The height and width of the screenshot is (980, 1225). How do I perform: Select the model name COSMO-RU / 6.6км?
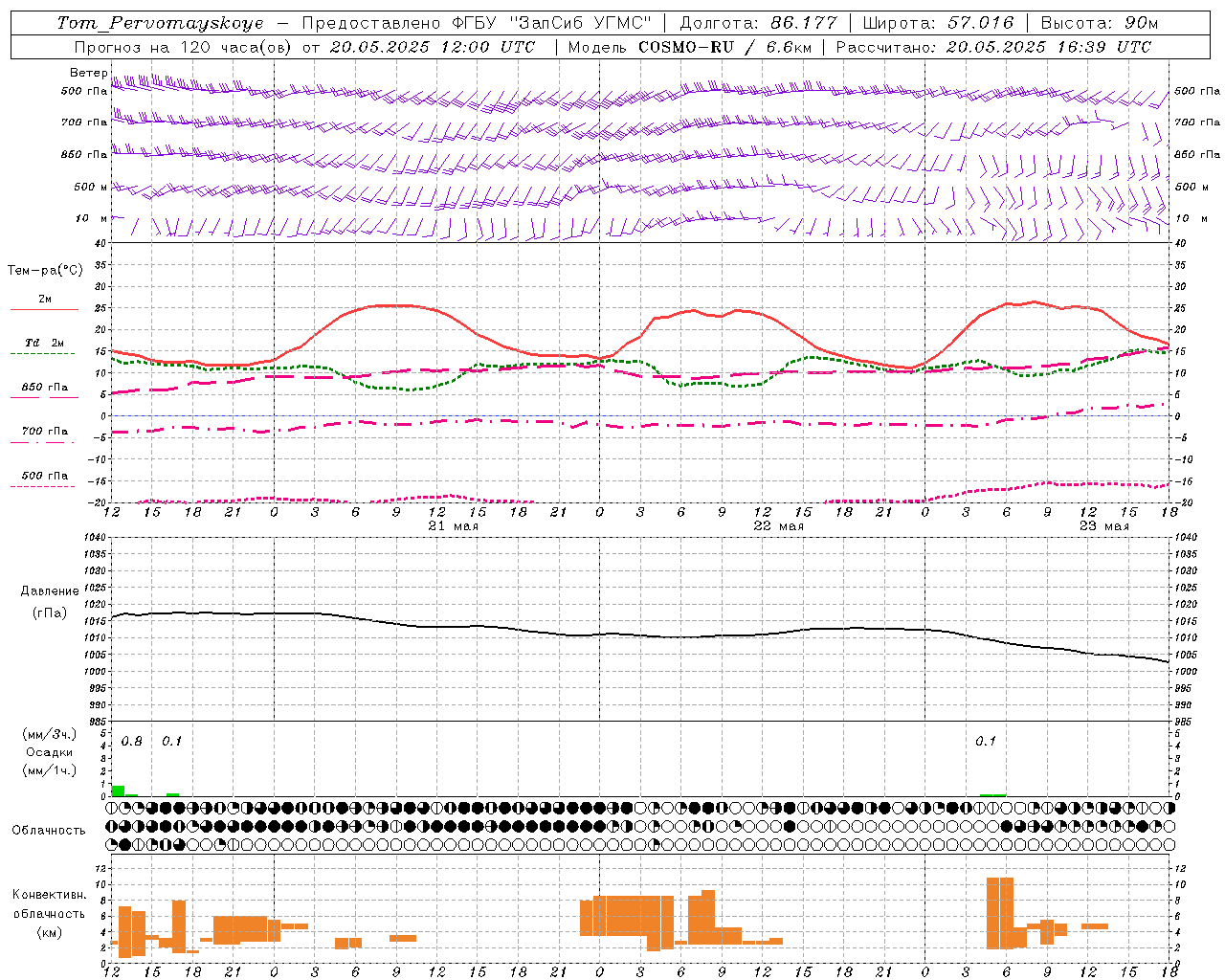click(725, 47)
